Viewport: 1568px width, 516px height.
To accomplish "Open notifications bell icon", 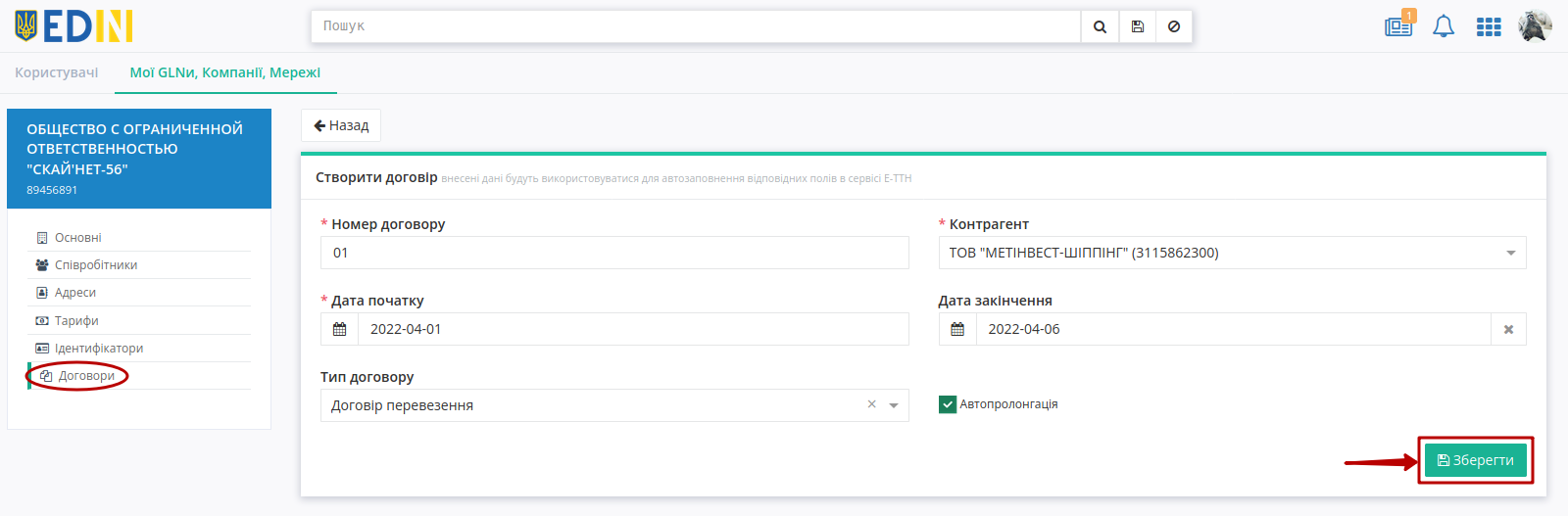I will point(1444,26).
